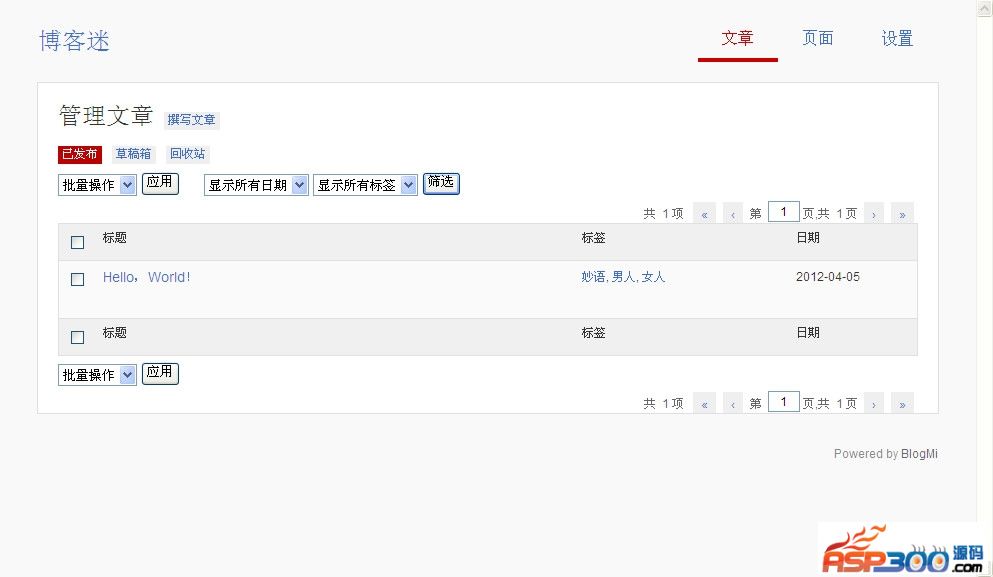
Task: Click next page arrow in top pagination
Action: pos(874,214)
